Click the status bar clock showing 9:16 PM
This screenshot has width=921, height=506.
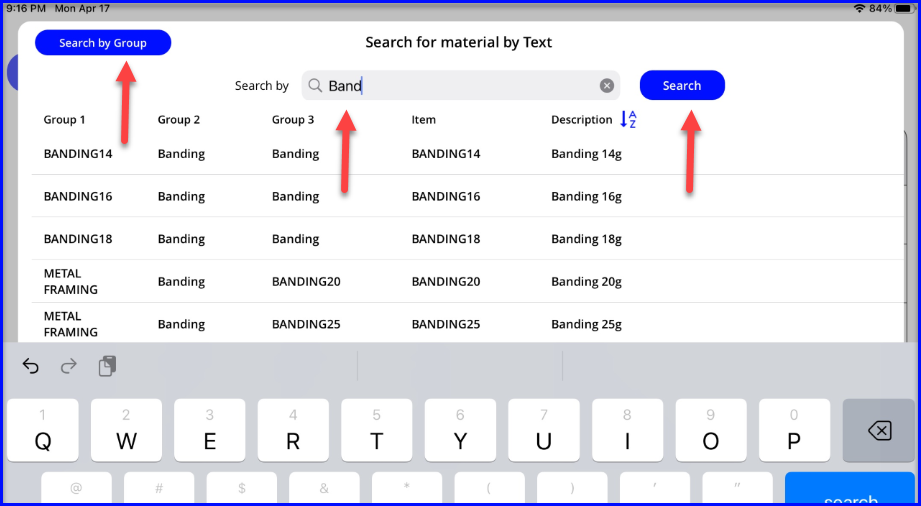click(x=26, y=9)
